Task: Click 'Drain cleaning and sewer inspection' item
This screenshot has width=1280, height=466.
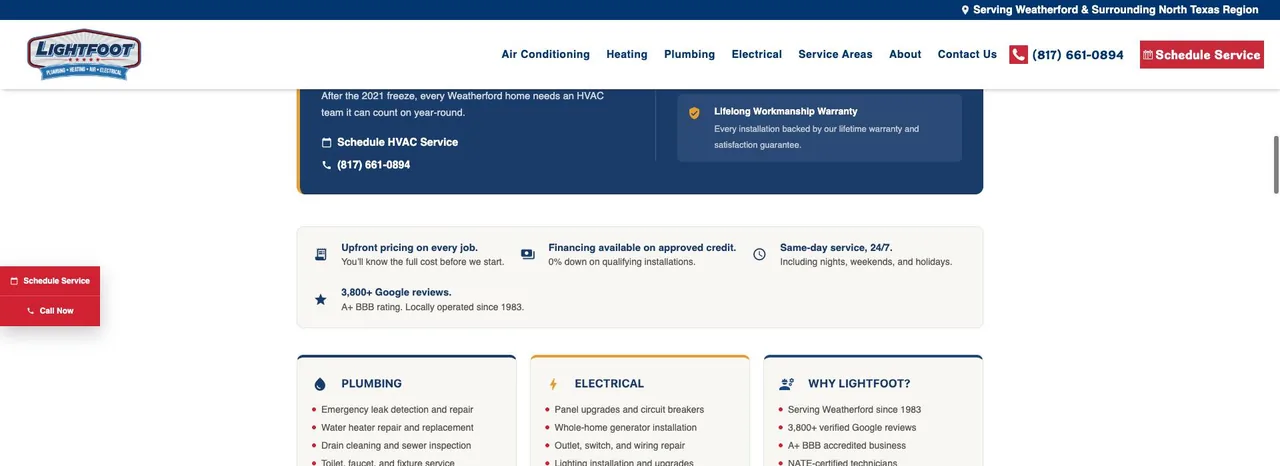Action: (396, 446)
